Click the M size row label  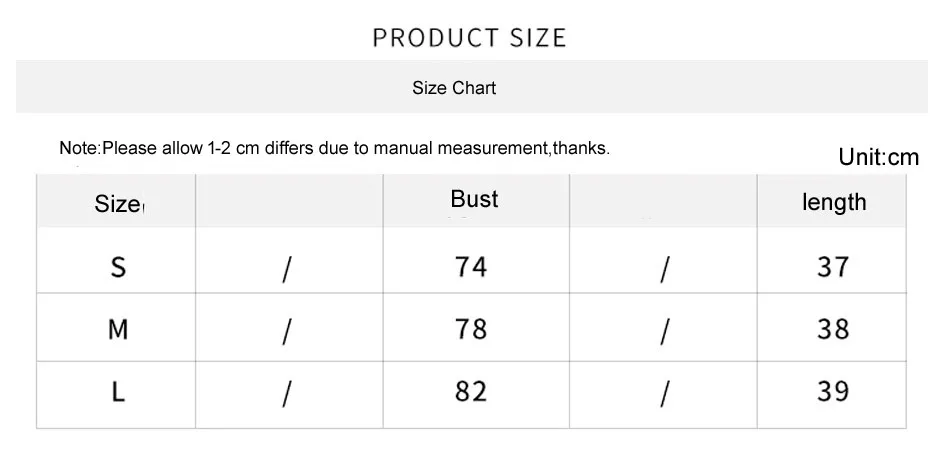(118, 330)
